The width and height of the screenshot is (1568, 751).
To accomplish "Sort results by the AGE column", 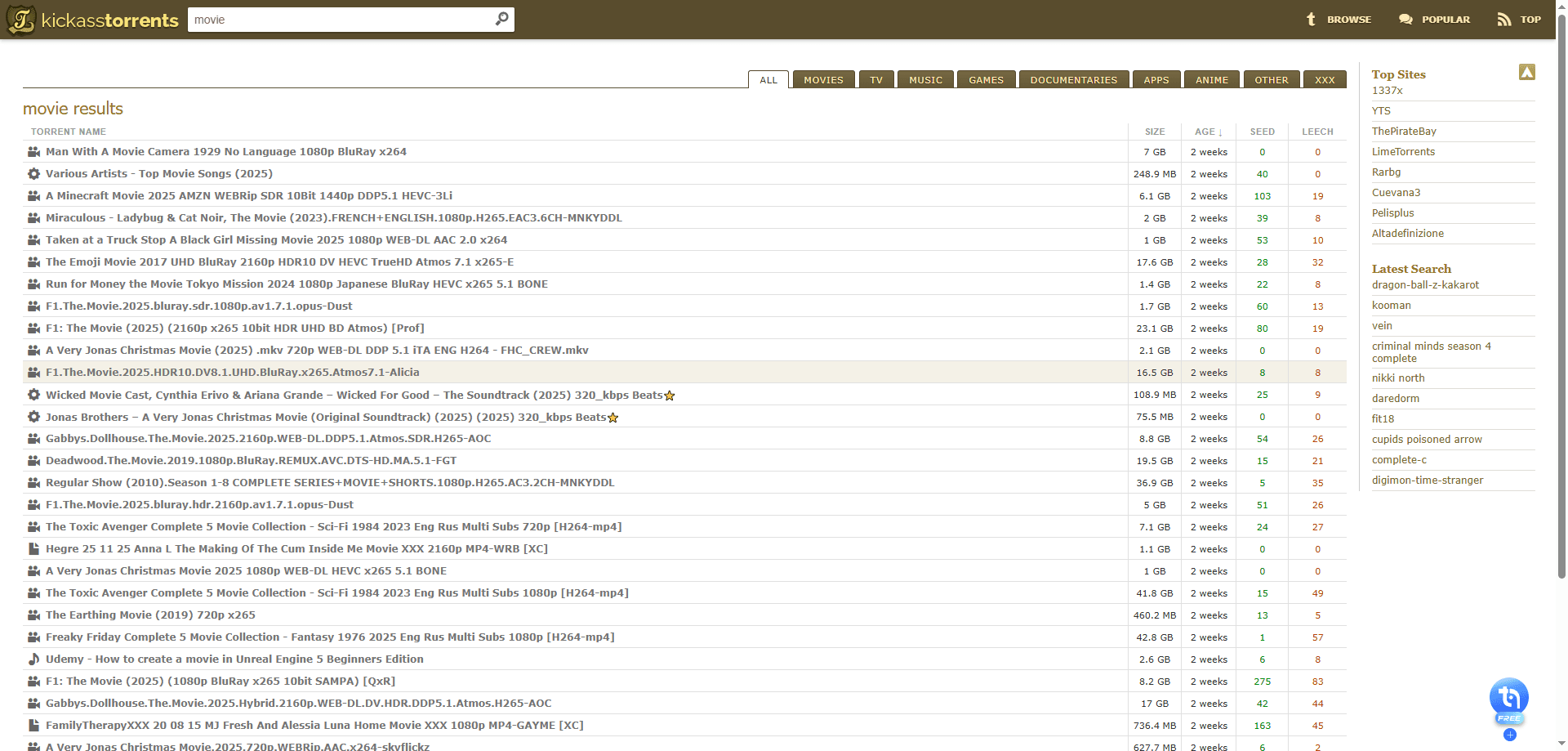I will click(x=1208, y=132).
